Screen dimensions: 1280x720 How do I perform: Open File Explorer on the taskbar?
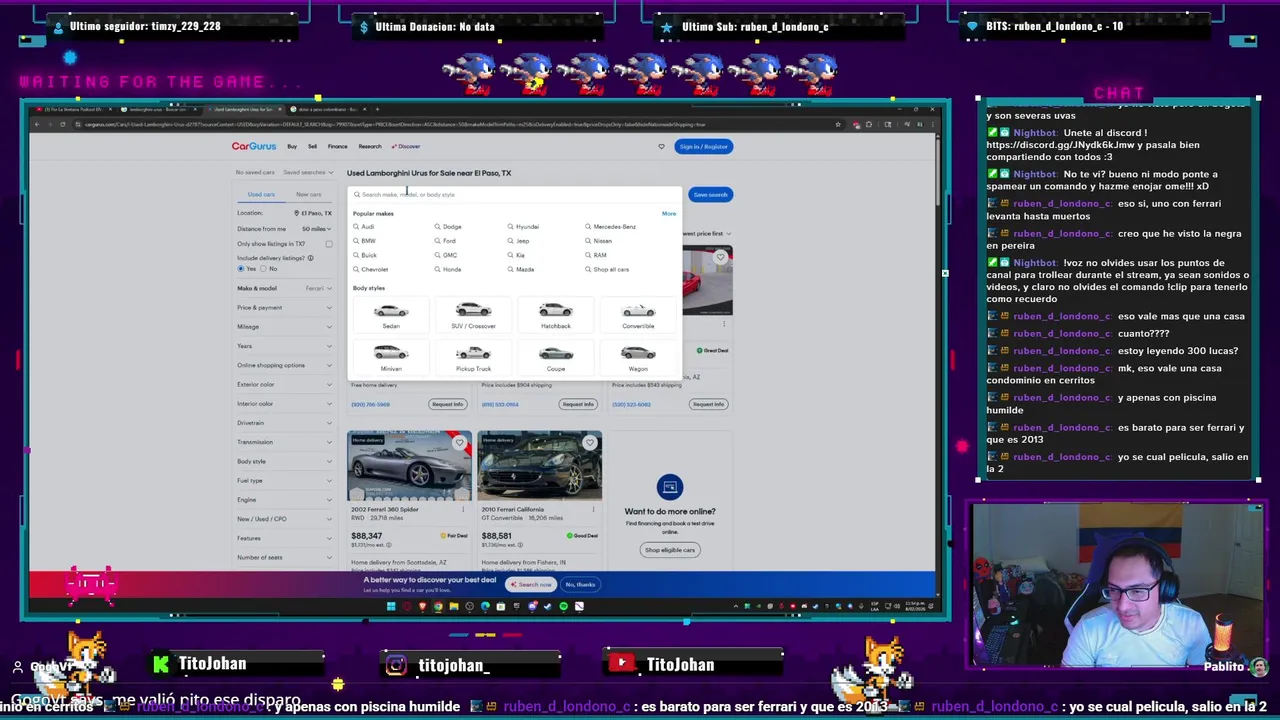(x=453, y=606)
